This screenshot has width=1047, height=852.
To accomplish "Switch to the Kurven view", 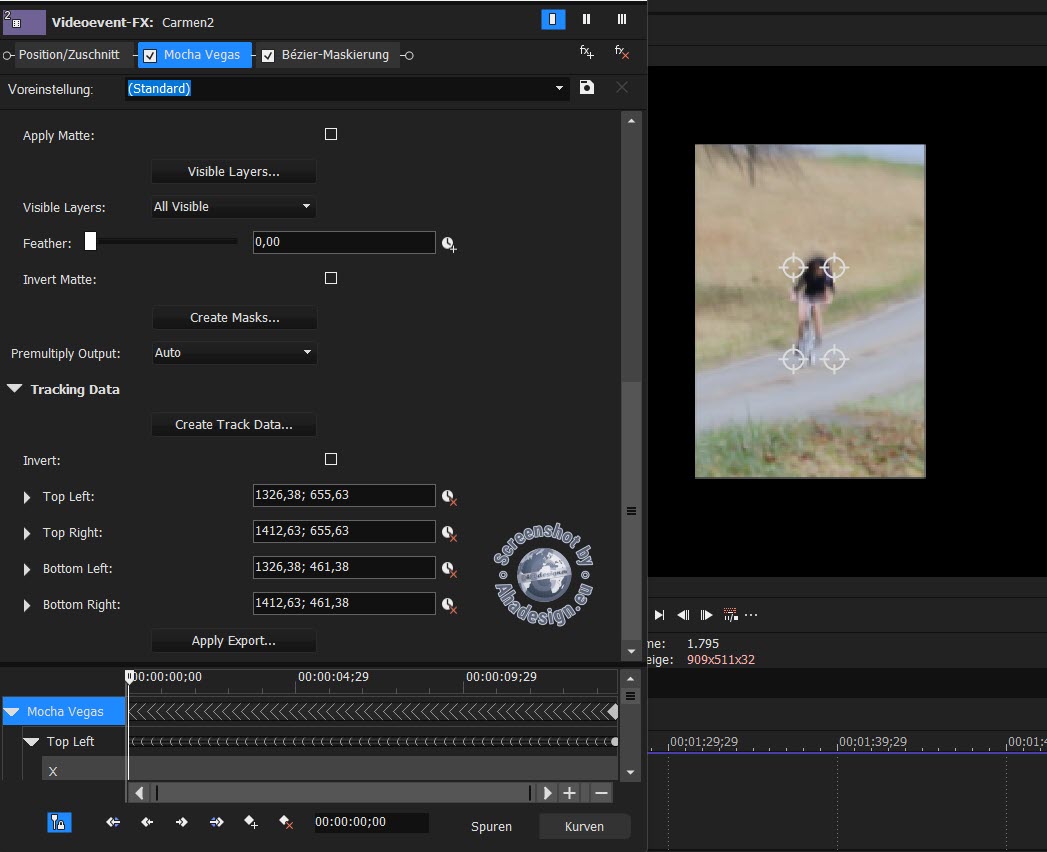I will point(584,827).
